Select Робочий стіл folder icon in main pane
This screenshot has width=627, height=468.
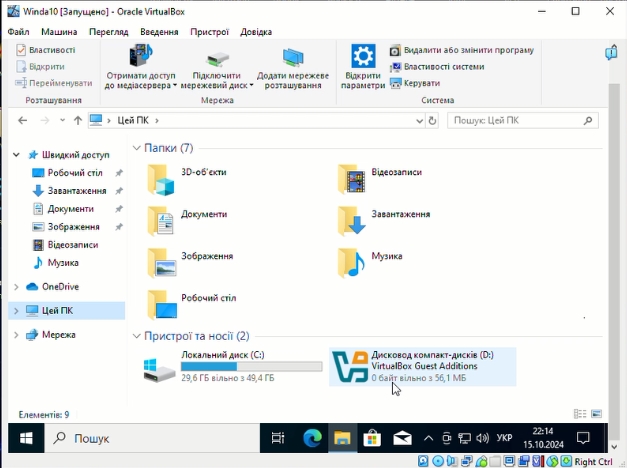point(162,305)
